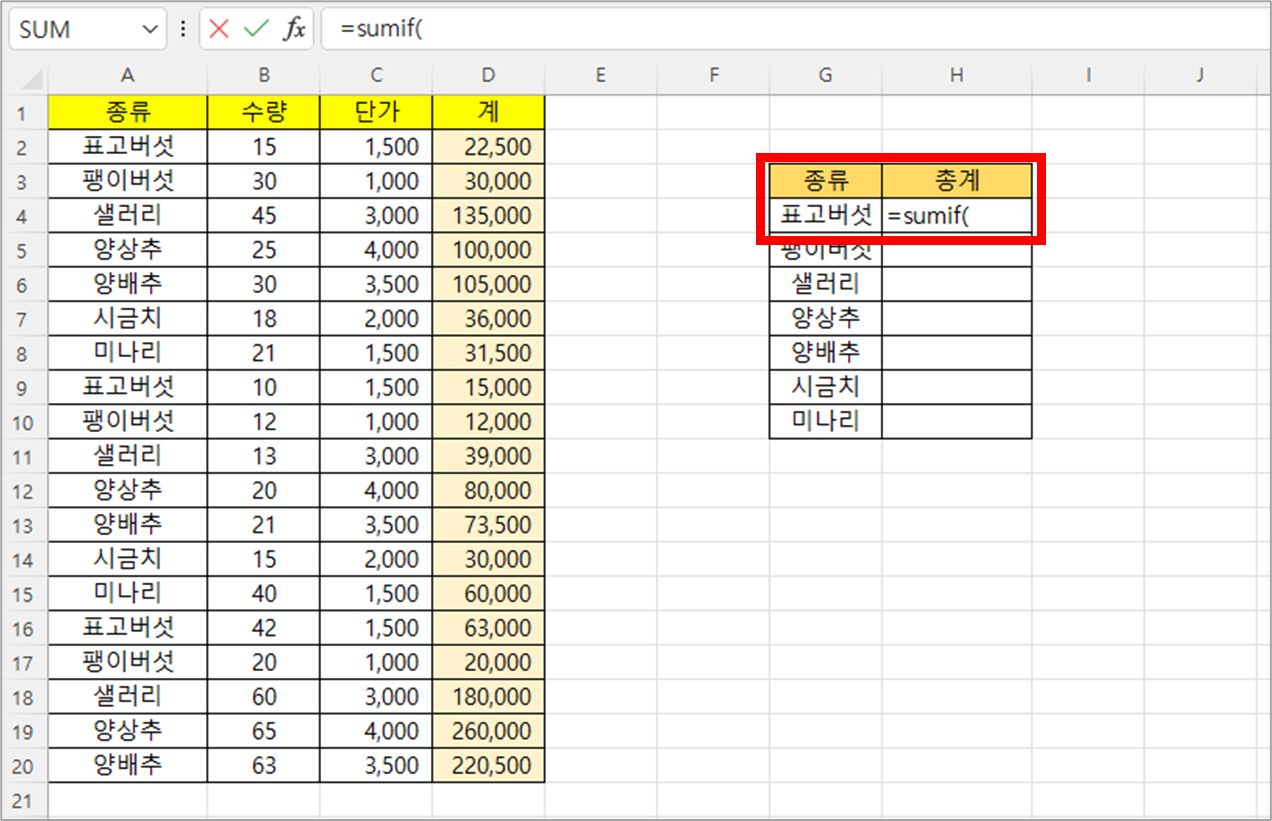Click the 수량 header cell
The width and height of the screenshot is (1272, 821).
coord(264,112)
